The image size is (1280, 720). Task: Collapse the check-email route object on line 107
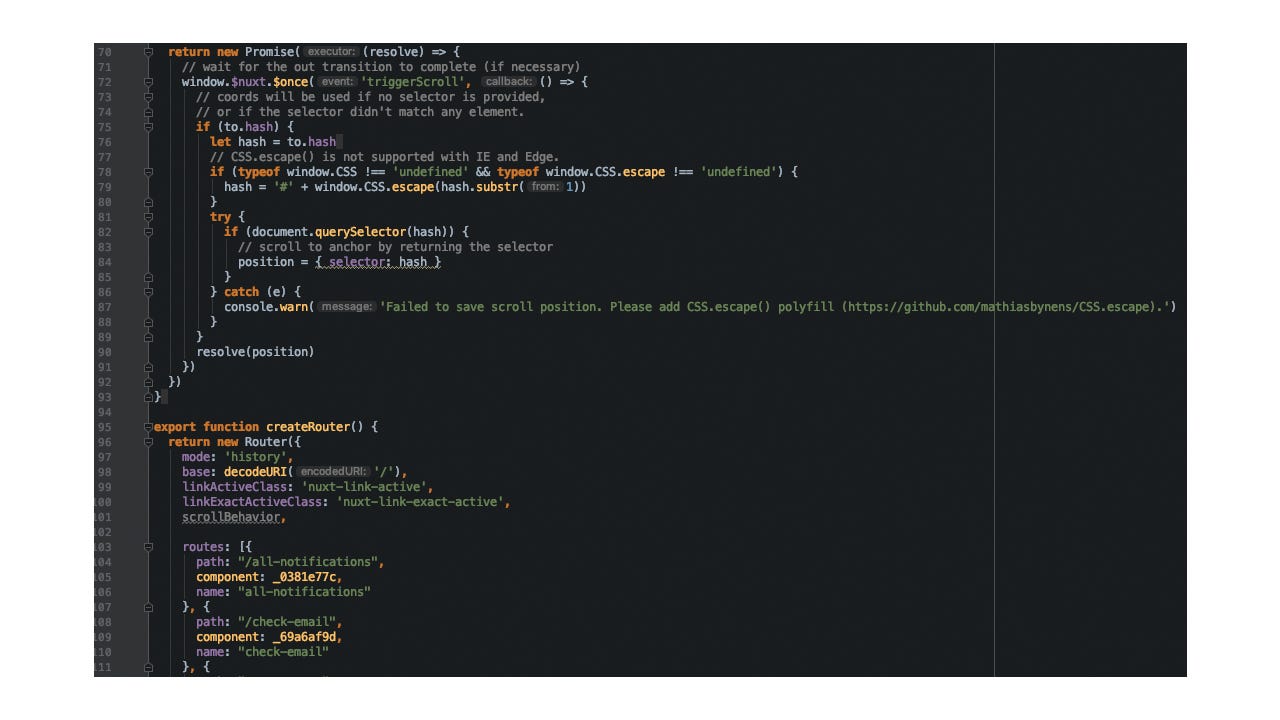point(147,606)
